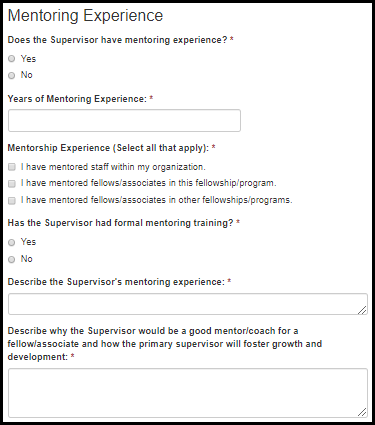Grab resize handle of good mentor/coach textarea
This screenshot has height=425, width=375.
coord(363,412)
